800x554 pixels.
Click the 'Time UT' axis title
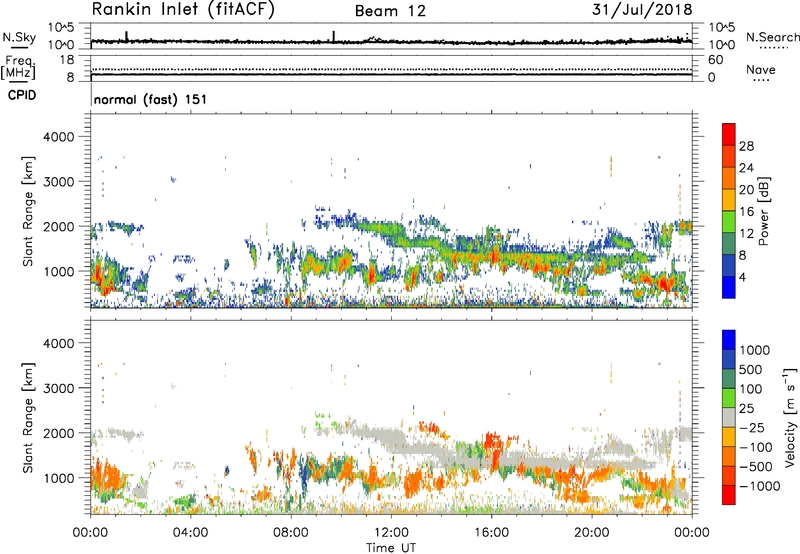391,547
